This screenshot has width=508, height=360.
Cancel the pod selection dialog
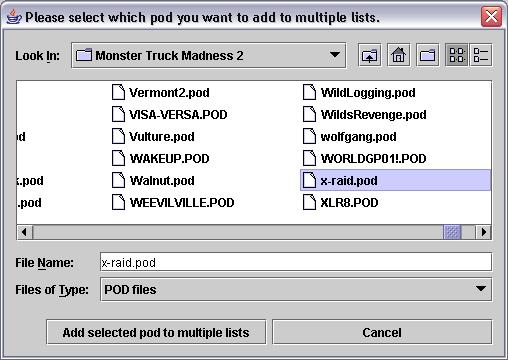point(382,332)
